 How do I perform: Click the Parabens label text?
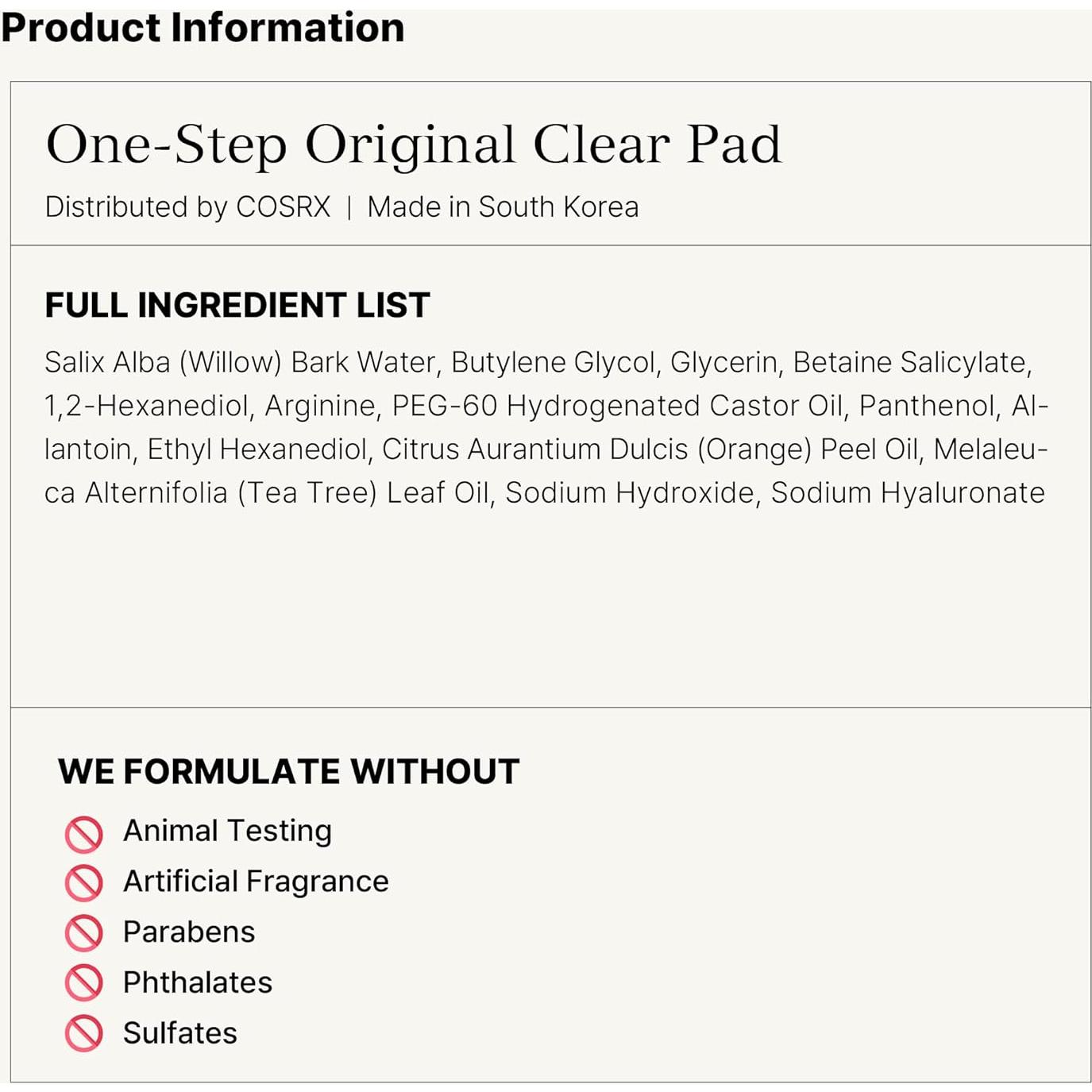189,932
